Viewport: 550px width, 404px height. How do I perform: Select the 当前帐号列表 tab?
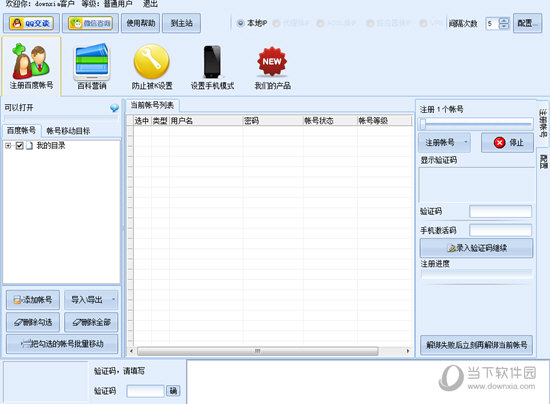(x=152, y=105)
